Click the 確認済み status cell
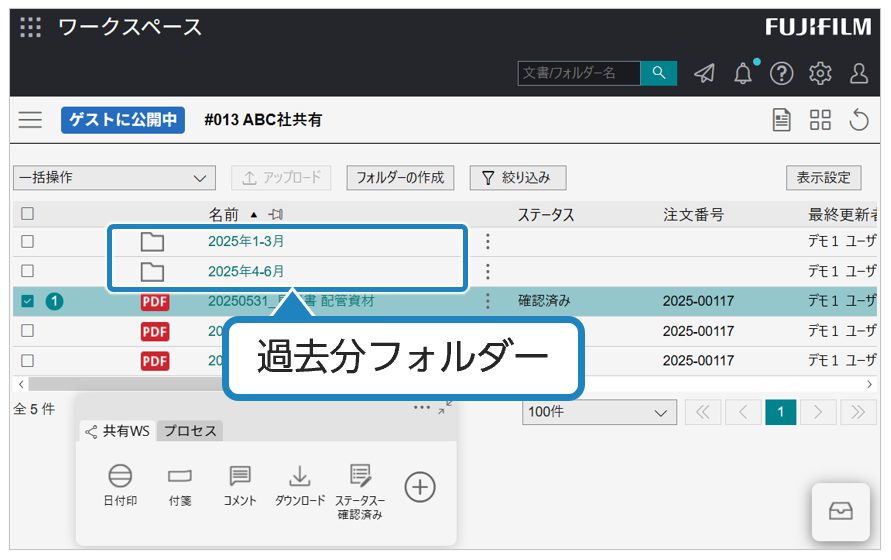Viewport: 891px width, 560px height. tap(544, 301)
